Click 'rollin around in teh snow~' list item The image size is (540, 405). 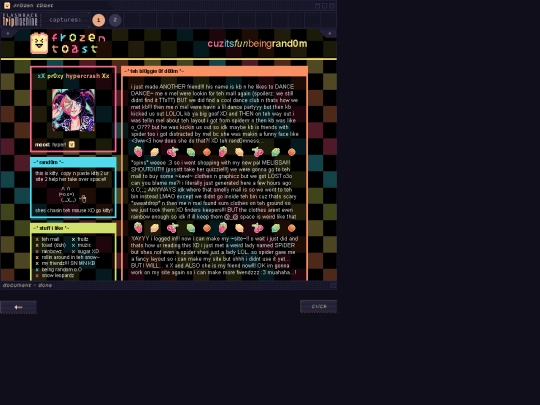[x=71, y=257]
